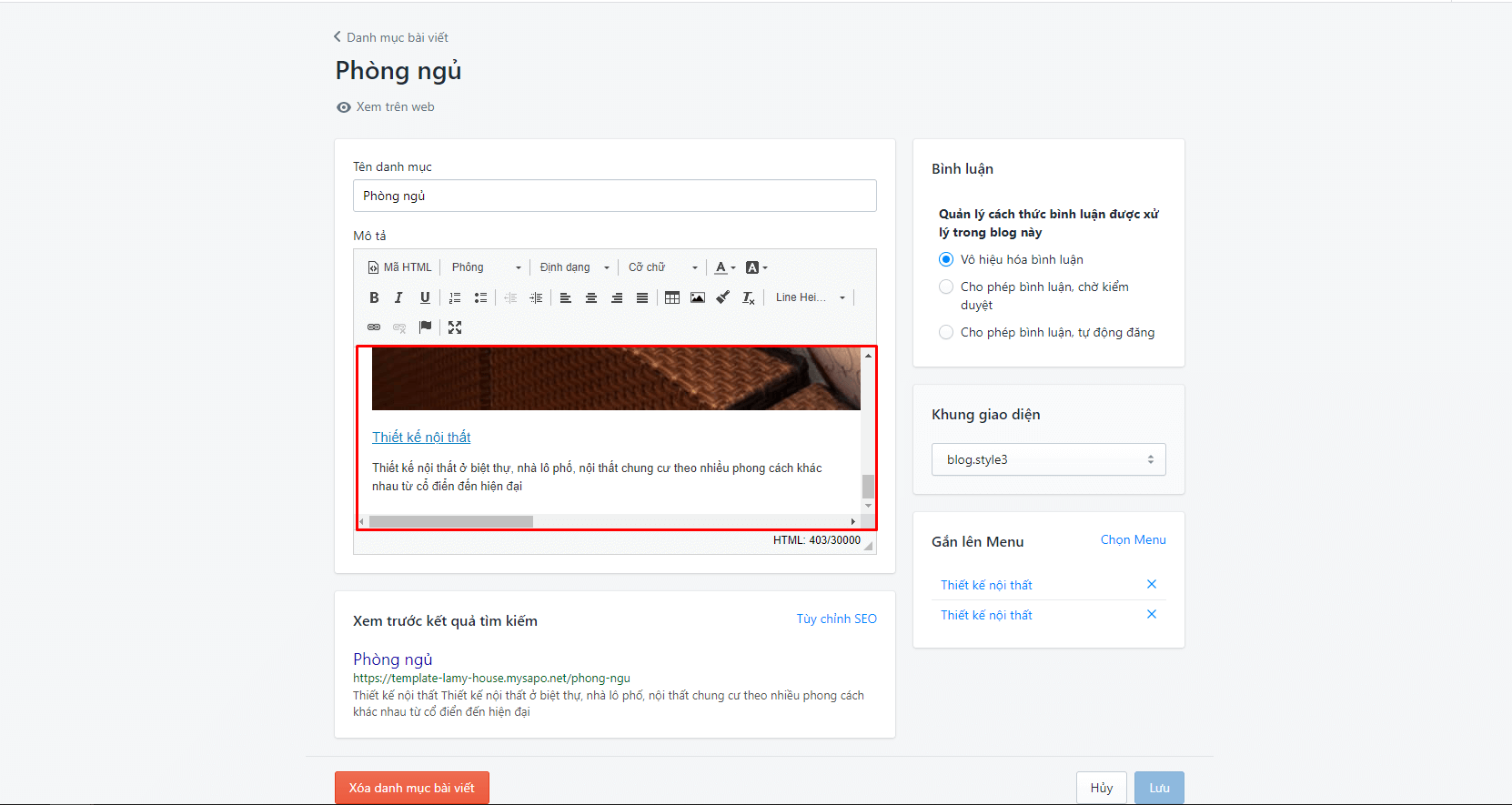Open the Định dạng format dropdown
The image size is (1512, 805).
574,267
